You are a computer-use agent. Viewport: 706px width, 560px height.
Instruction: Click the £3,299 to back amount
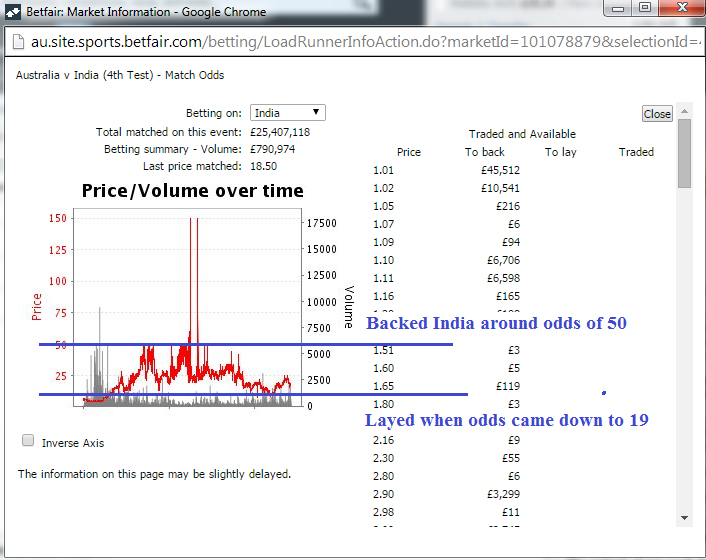pyautogui.click(x=503, y=494)
